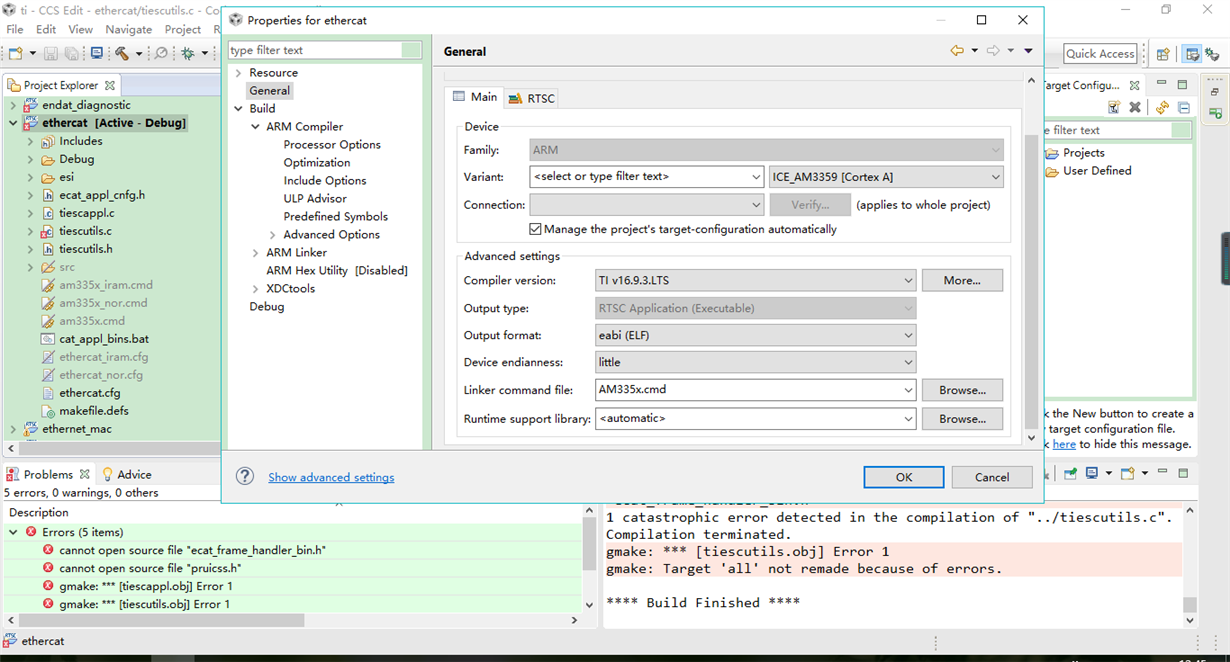Maximize the Target Configurations view
Image resolution: width=1230 pixels, height=662 pixels.
point(1182,85)
